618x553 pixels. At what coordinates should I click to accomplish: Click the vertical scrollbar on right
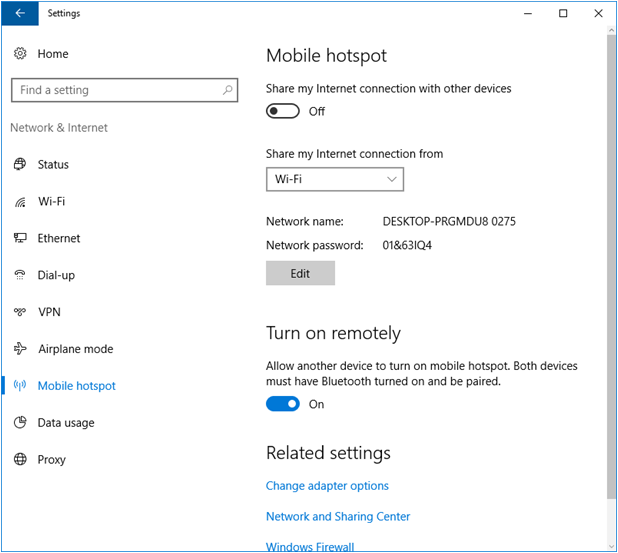(x=611, y=270)
